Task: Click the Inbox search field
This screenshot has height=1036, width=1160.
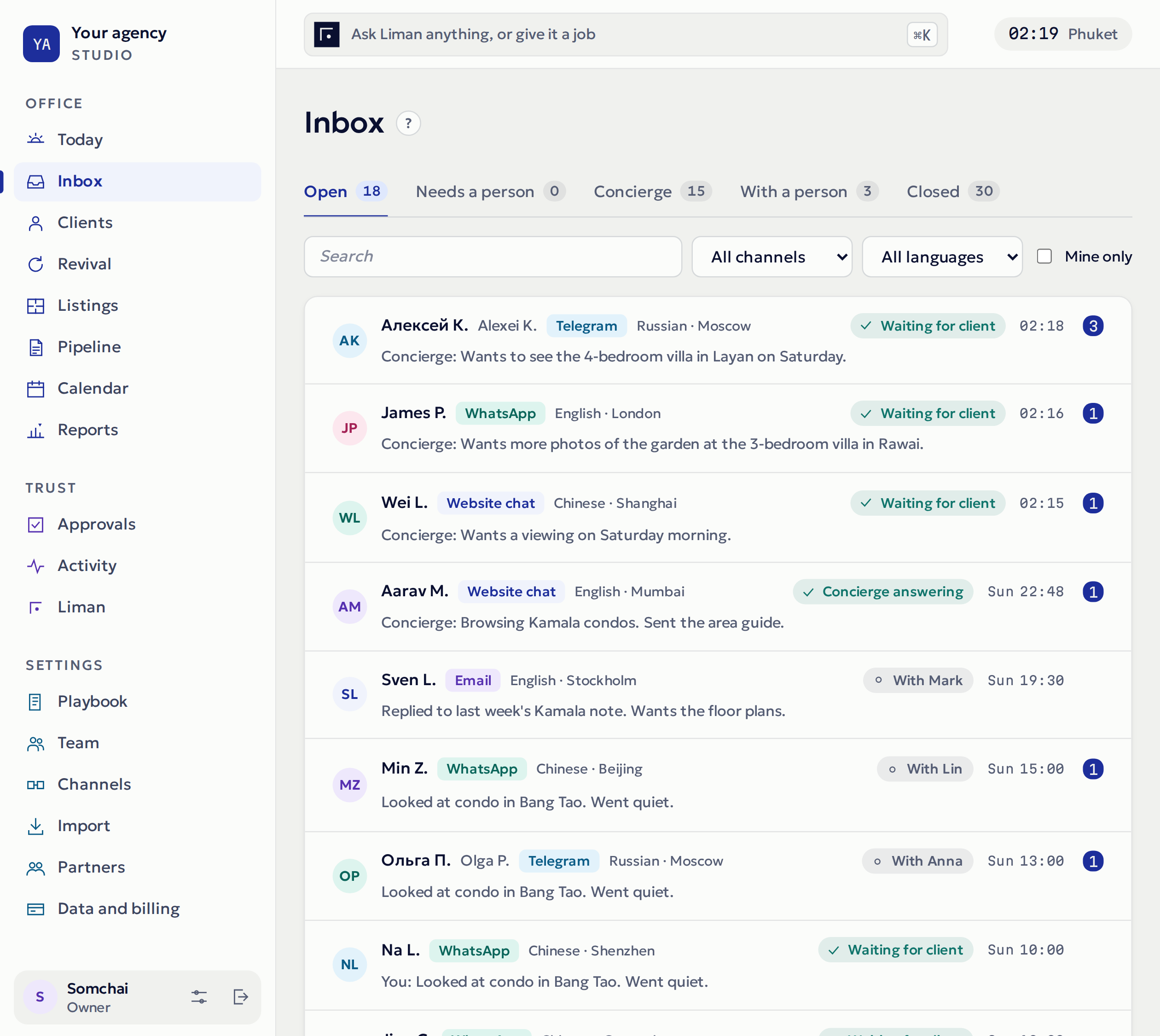Action: click(493, 257)
